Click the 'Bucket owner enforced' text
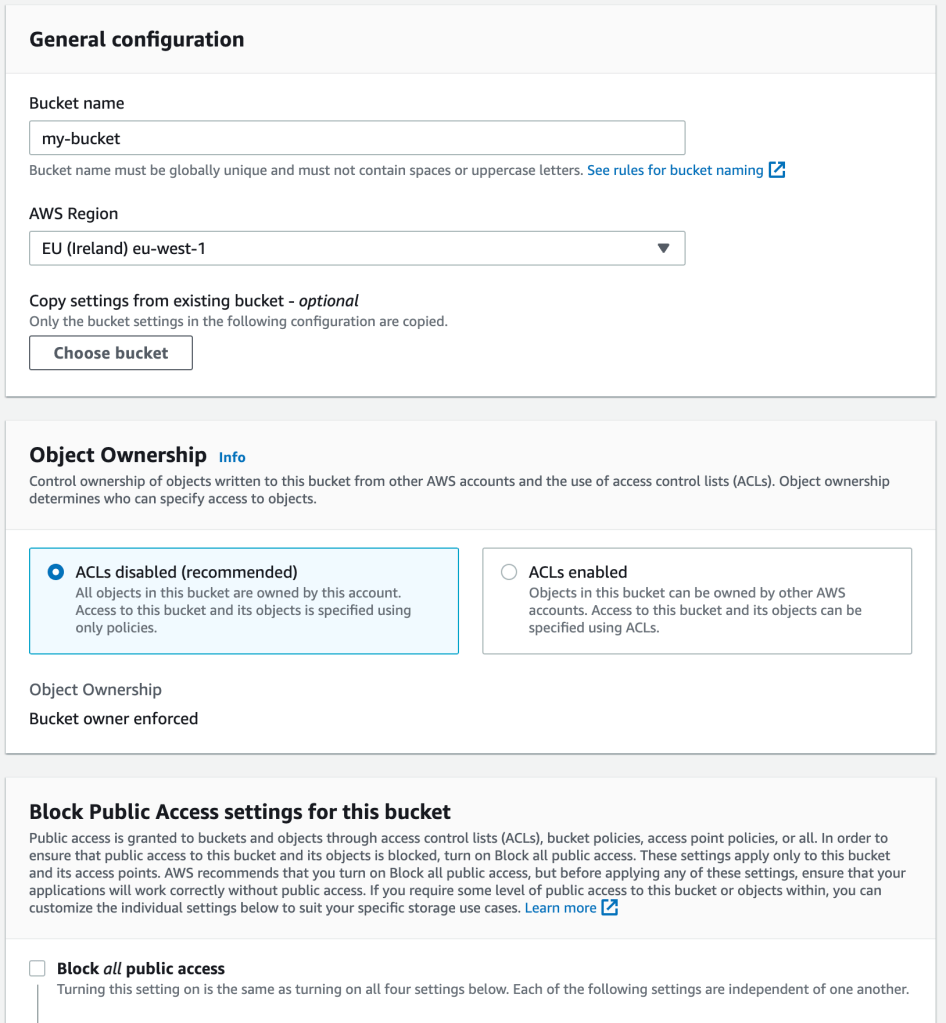 [114, 718]
